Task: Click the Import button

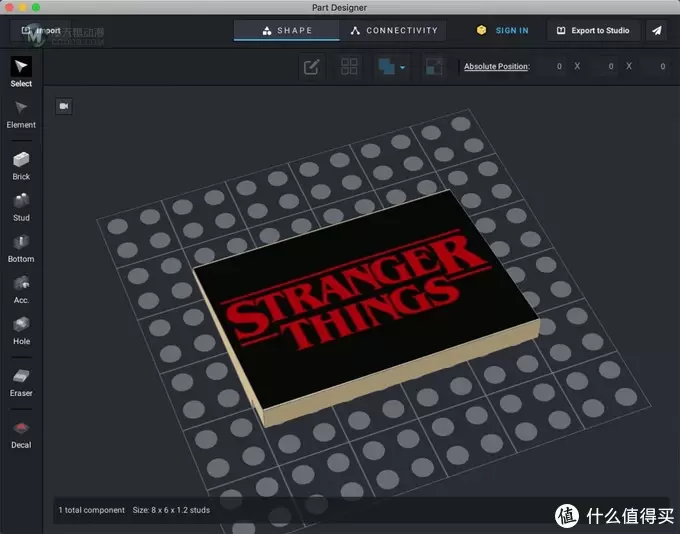Action: point(41,30)
